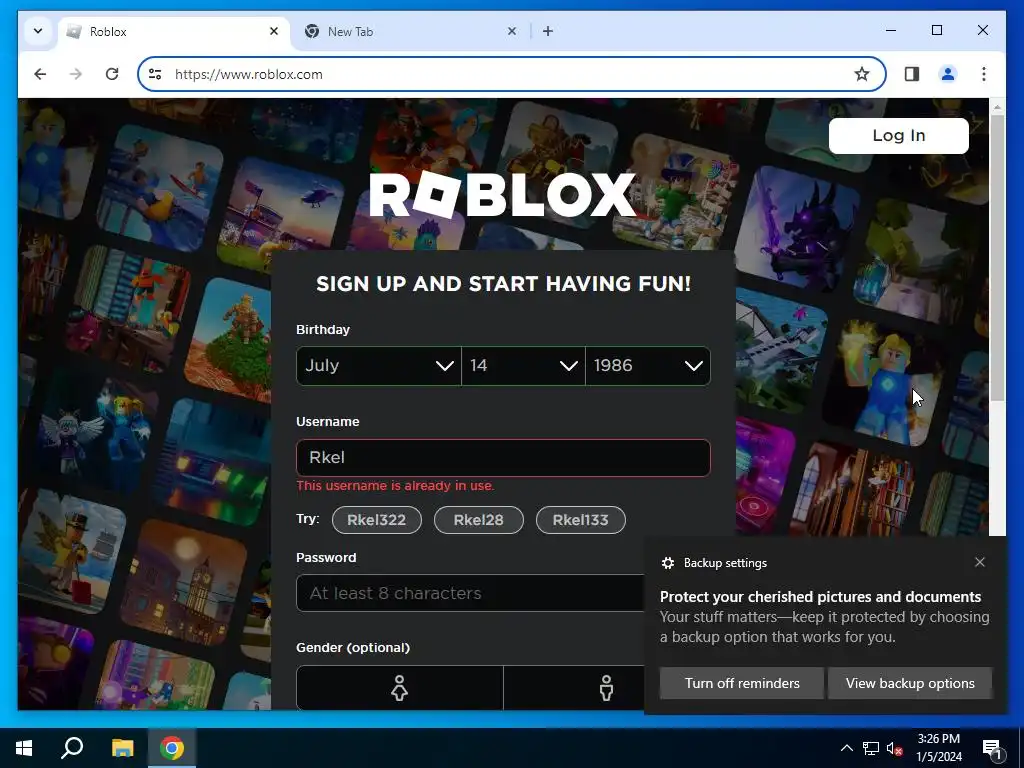
Task: Click View backup options
Action: [x=910, y=683]
